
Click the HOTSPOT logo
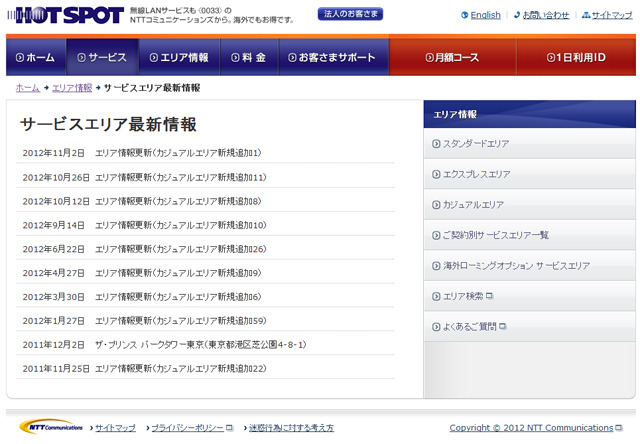click(x=65, y=16)
